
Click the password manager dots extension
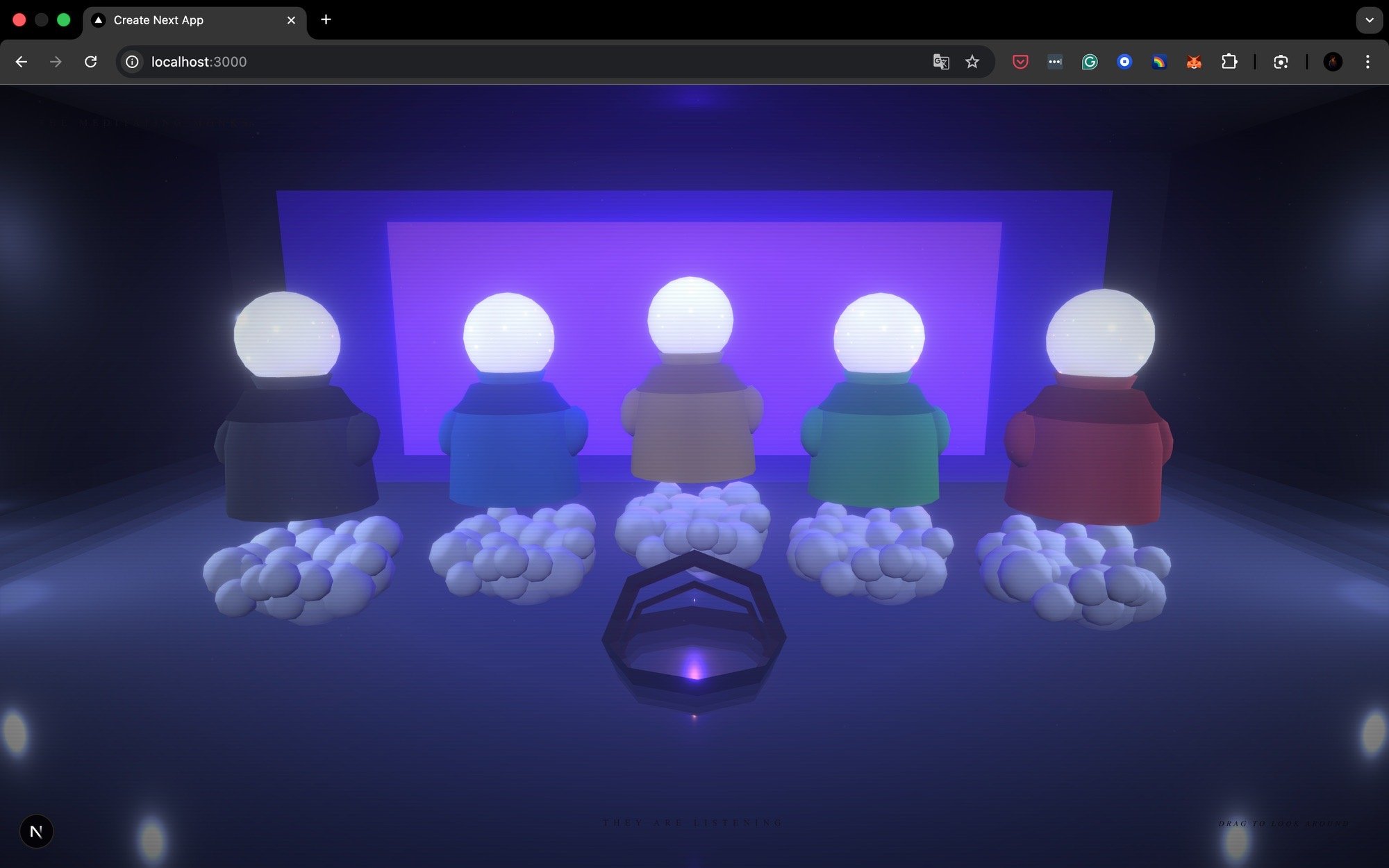pyautogui.click(x=1054, y=62)
